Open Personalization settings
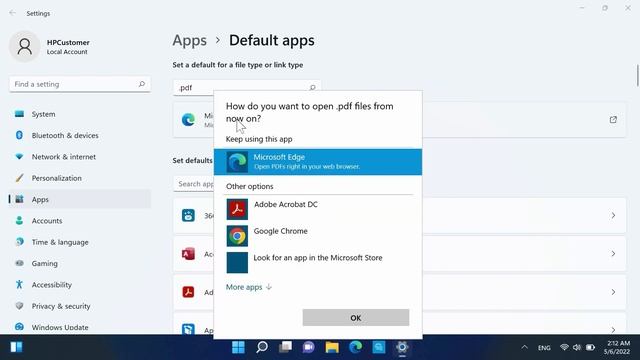Screen dimensions: 640x360 pos(80,178)
